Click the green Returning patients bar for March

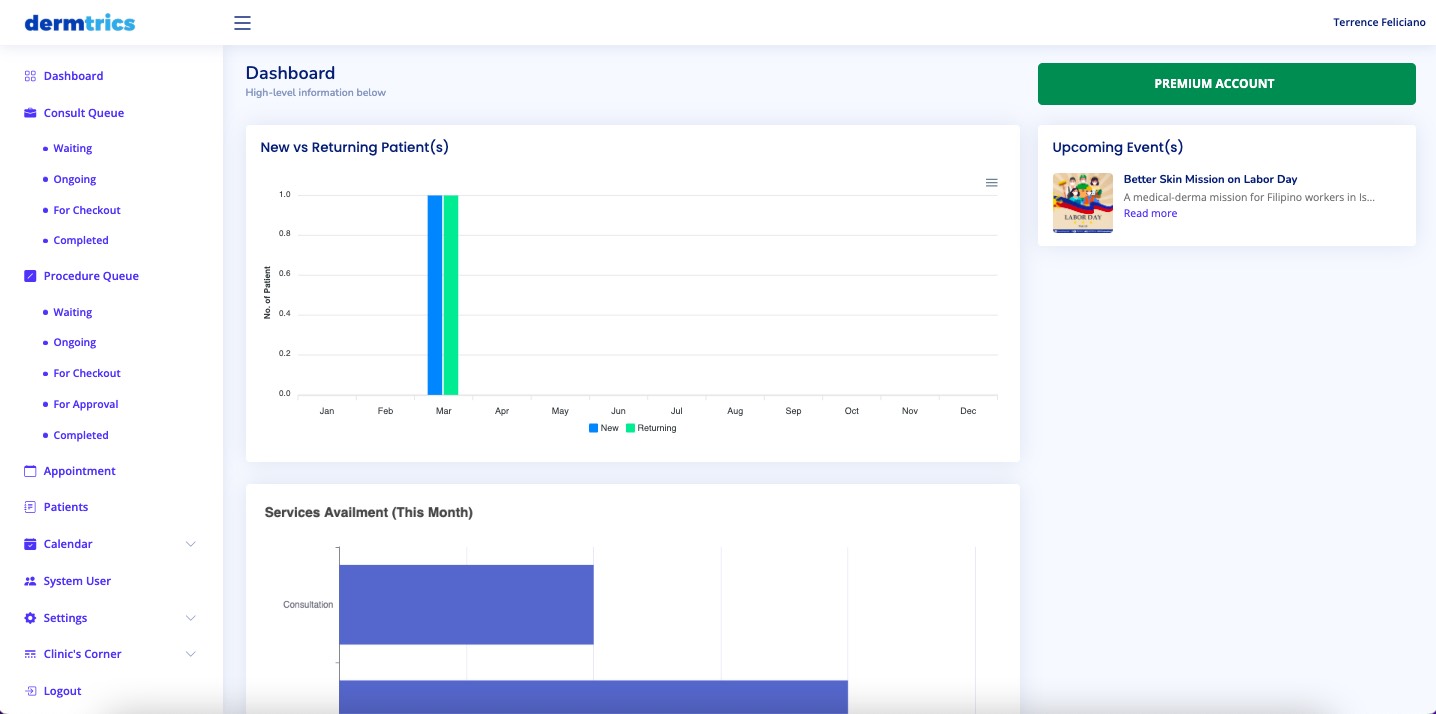[450, 295]
